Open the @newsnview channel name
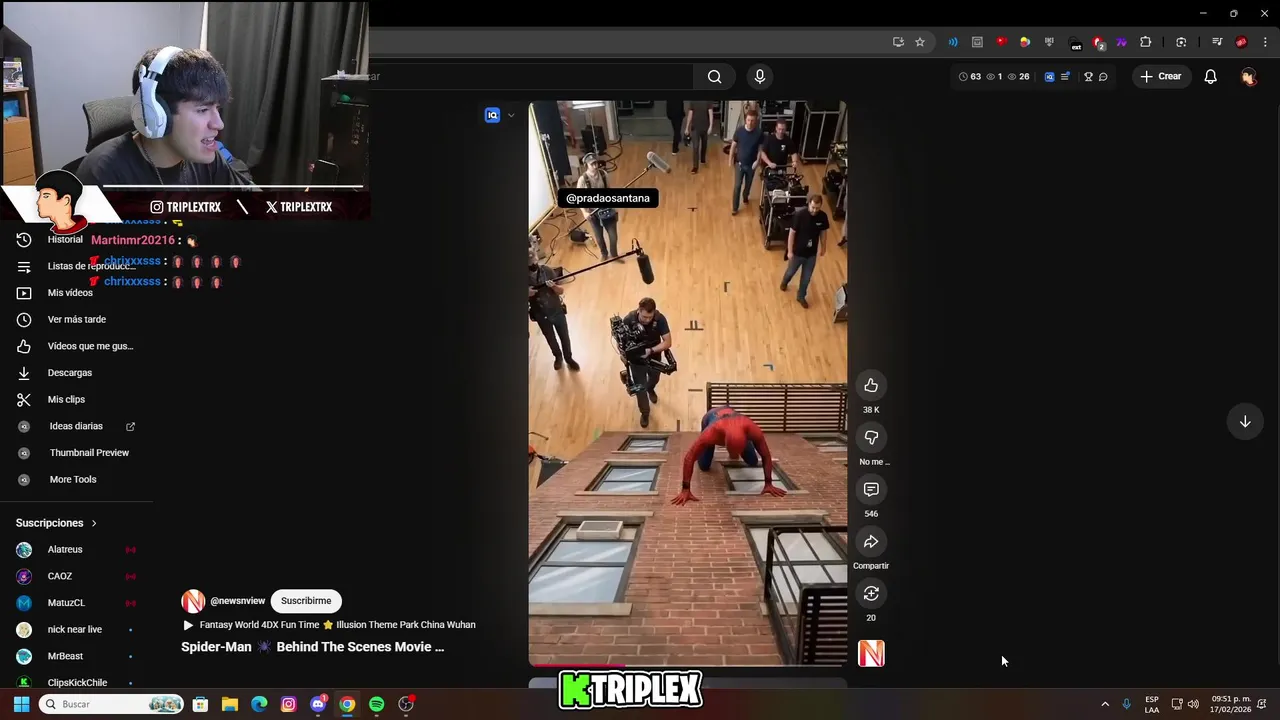Viewport: 1280px width, 720px height. 237,601
